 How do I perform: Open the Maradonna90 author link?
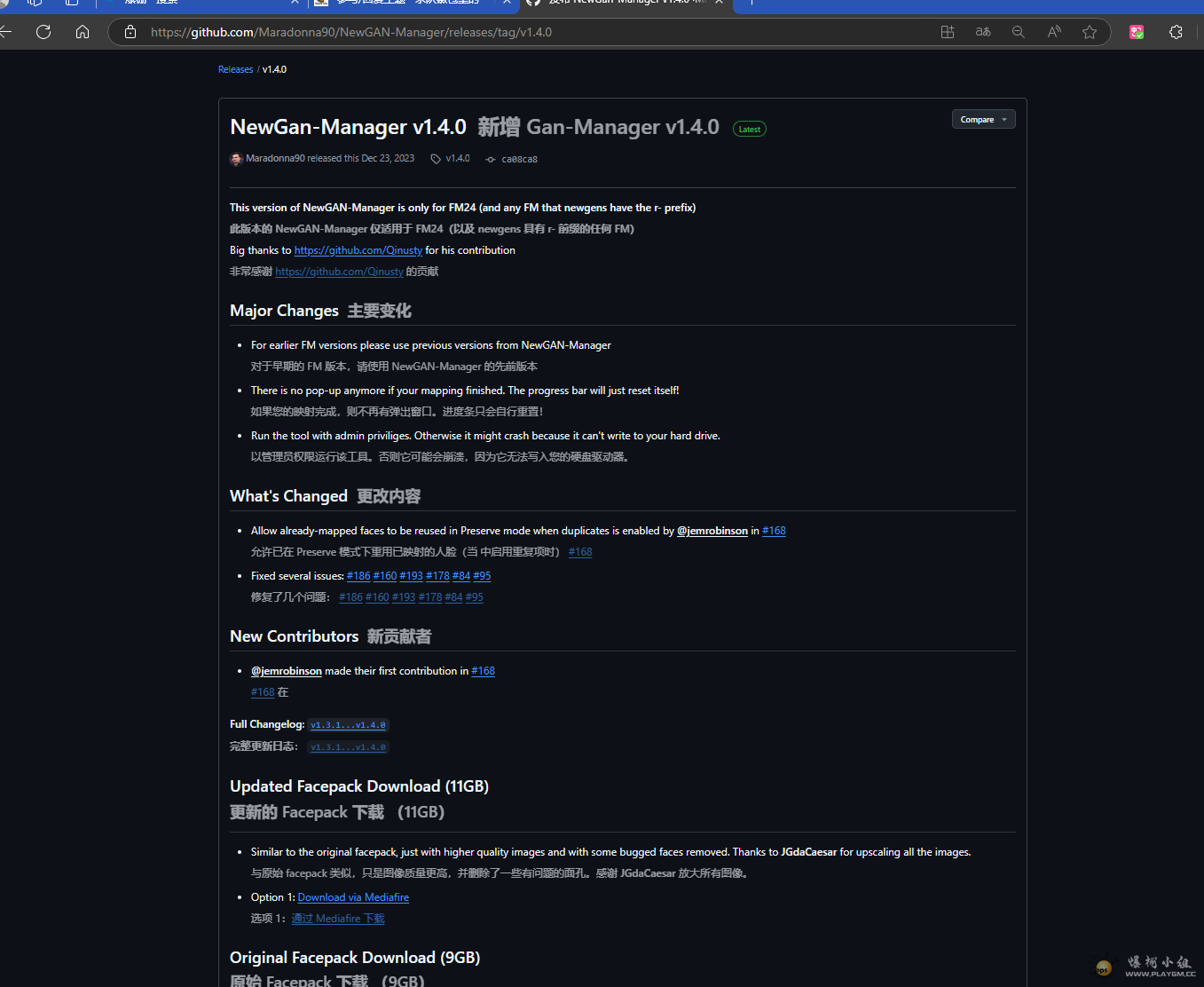tap(275, 159)
